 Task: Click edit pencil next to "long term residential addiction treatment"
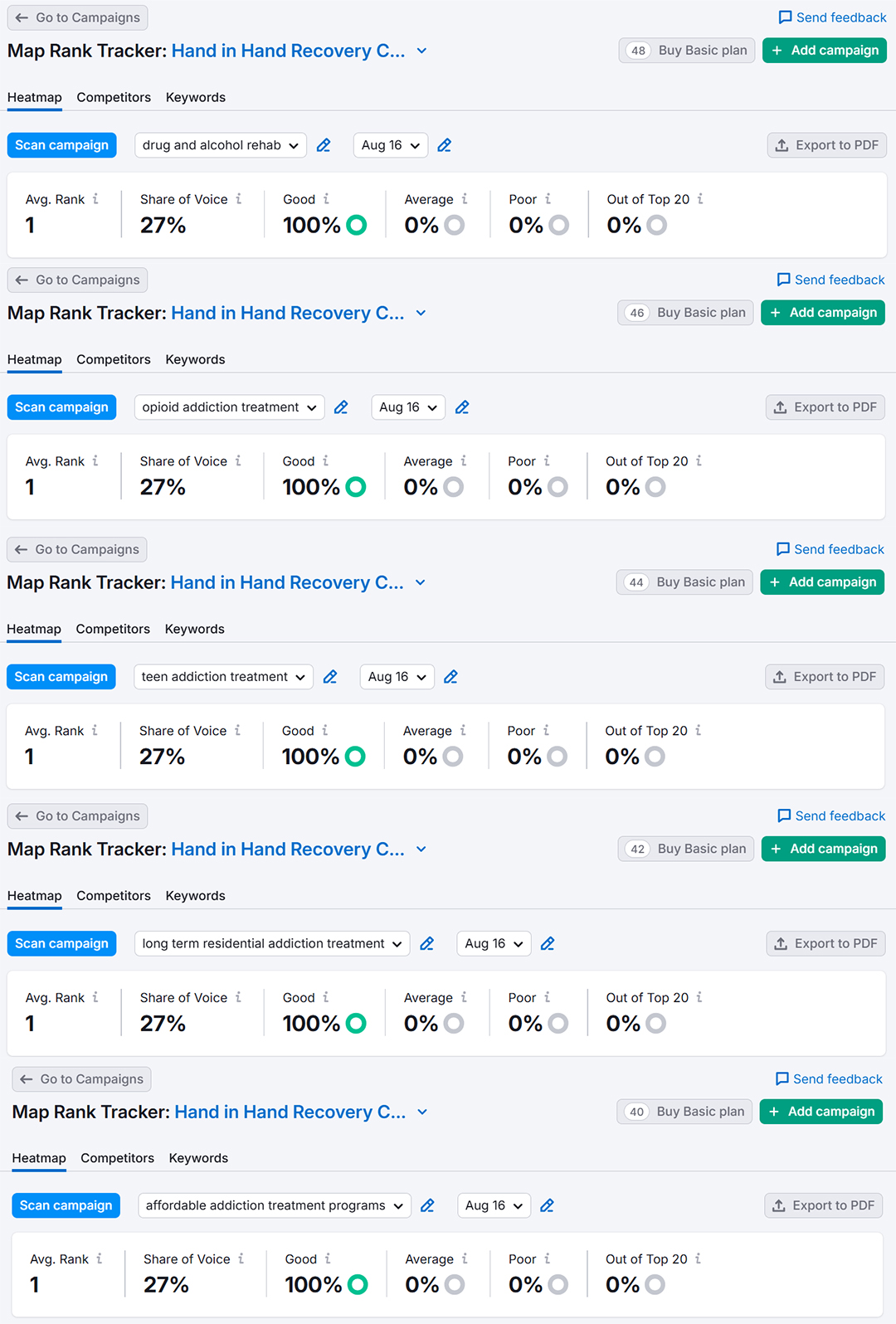[427, 943]
